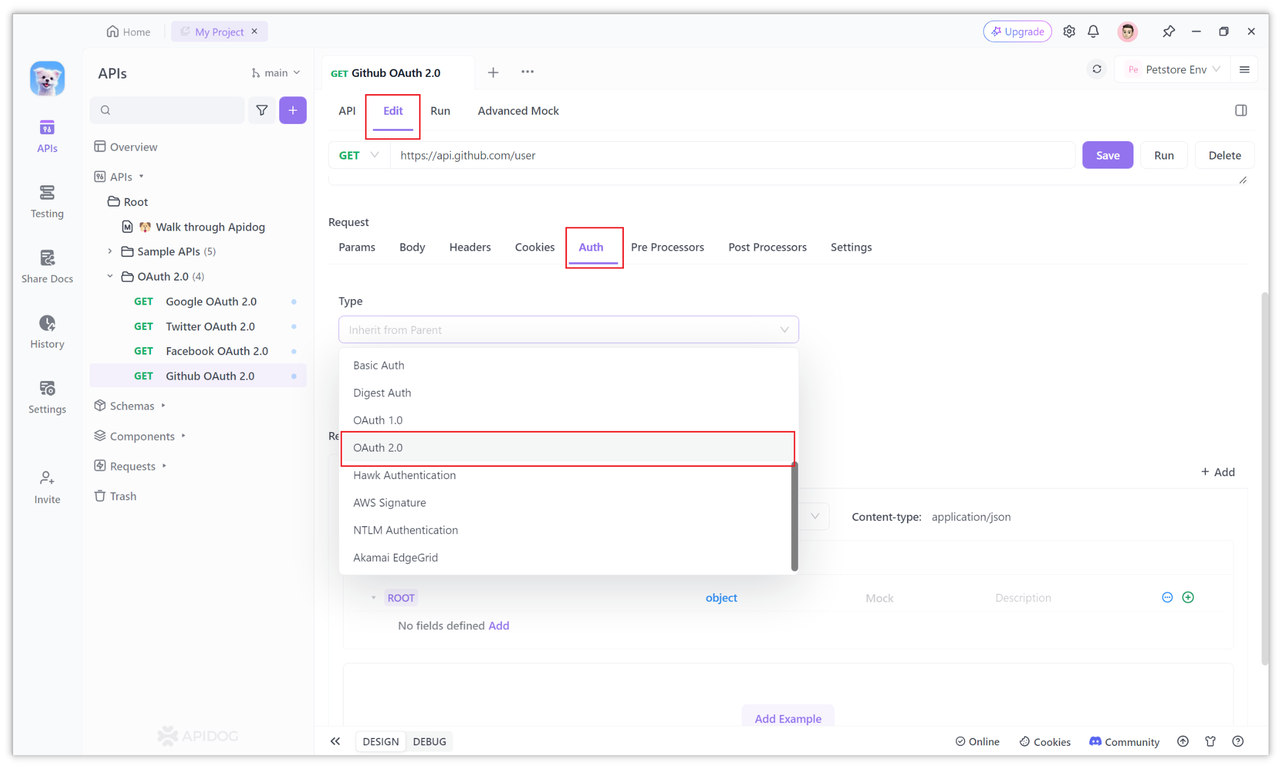Collapse the OAuth 2.0 folder

pyautogui.click(x=110, y=276)
